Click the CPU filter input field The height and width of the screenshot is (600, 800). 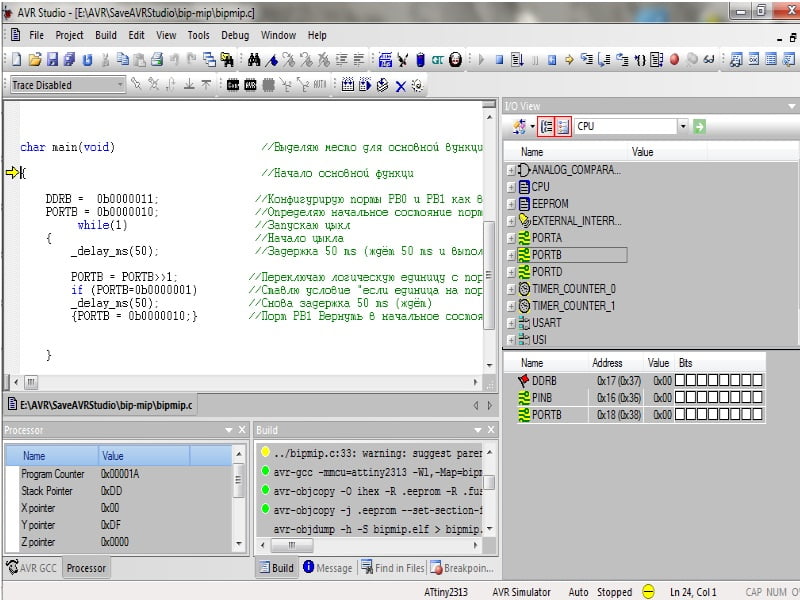click(x=626, y=126)
